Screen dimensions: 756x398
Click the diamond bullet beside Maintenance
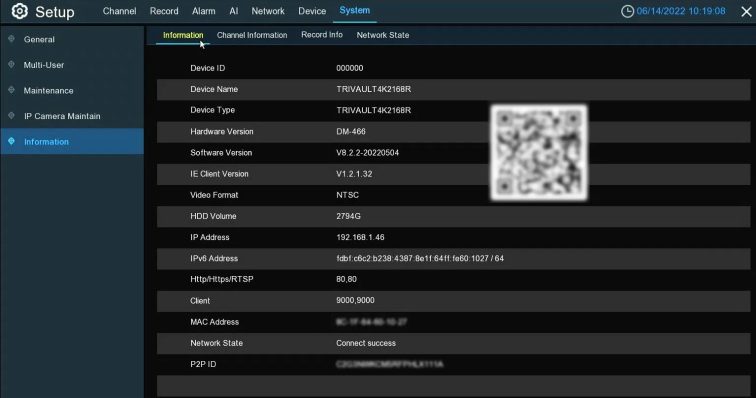(12, 90)
